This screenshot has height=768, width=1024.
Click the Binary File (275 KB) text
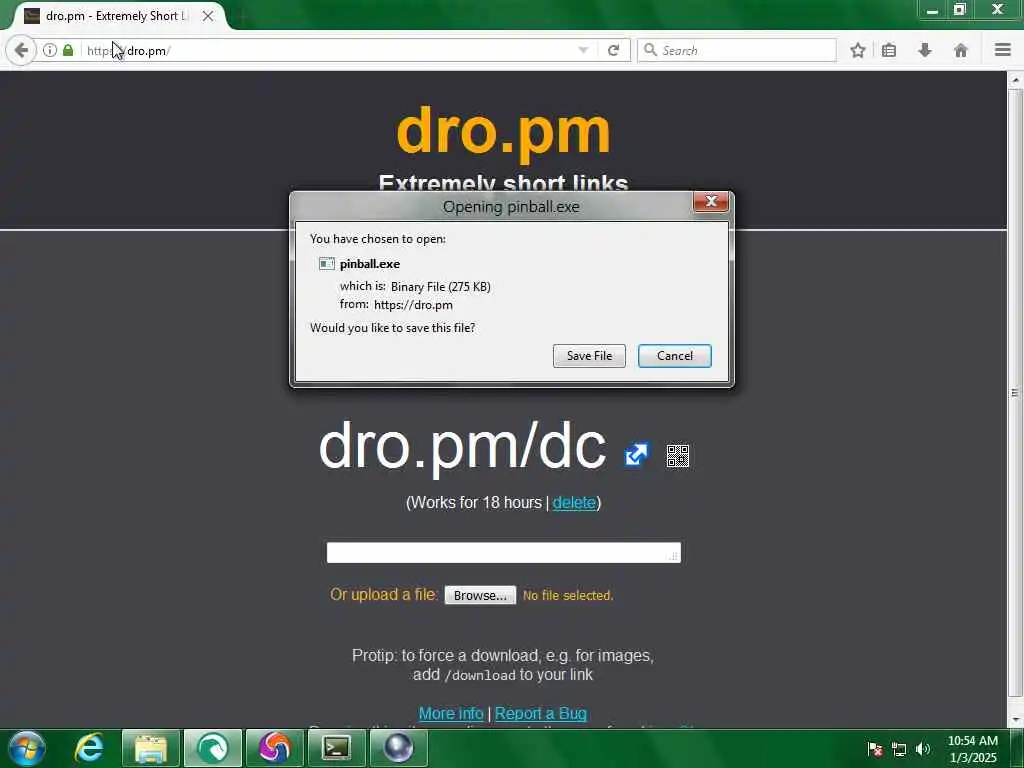click(441, 287)
